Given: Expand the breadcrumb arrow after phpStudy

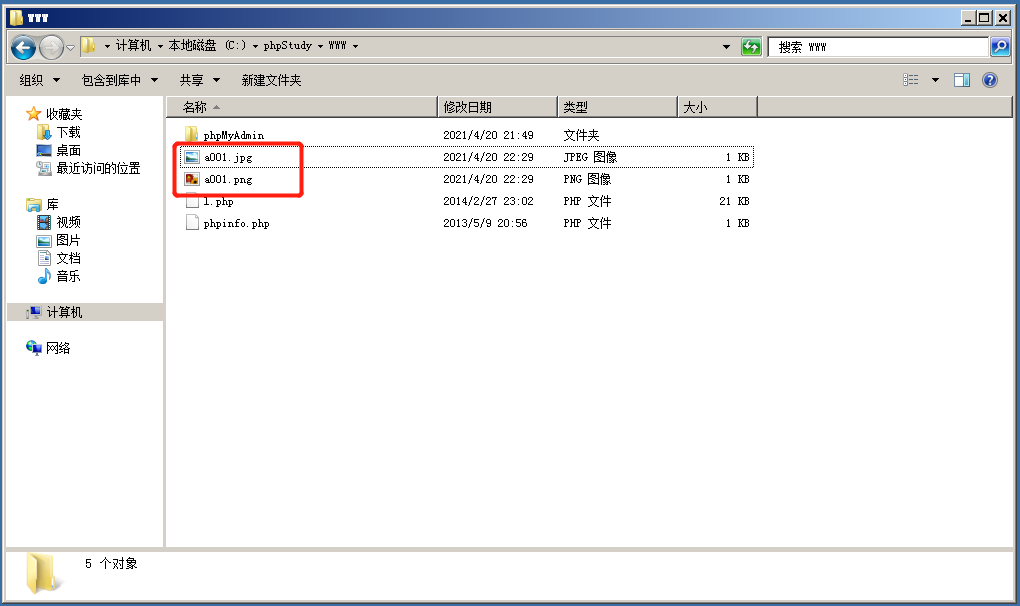Looking at the screenshot, I should [320, 46].
